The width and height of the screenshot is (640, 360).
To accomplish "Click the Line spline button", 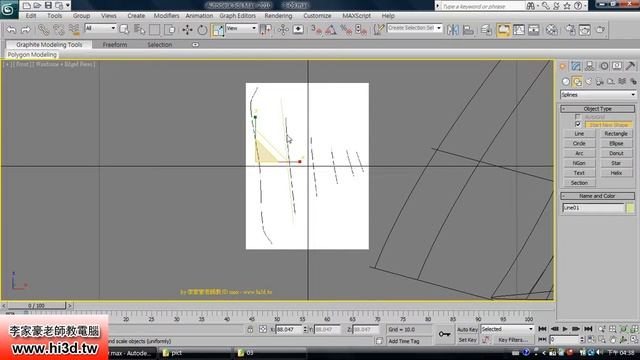I will tap(579, 134).
